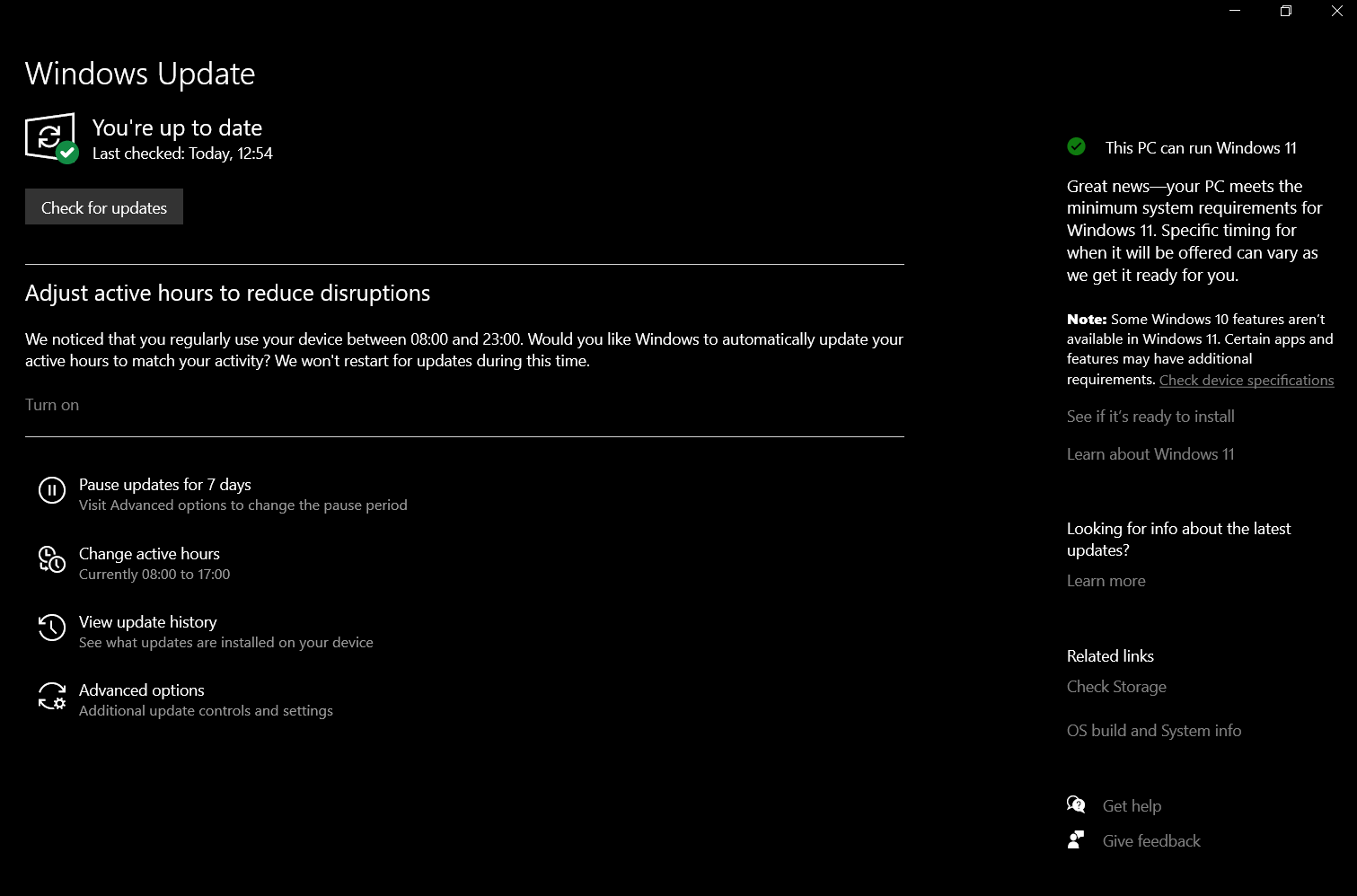Click the gear sync icon for Advanced options
This screenshot has height=896, width=1357.
pyautogui.click(x=52, y=696)
